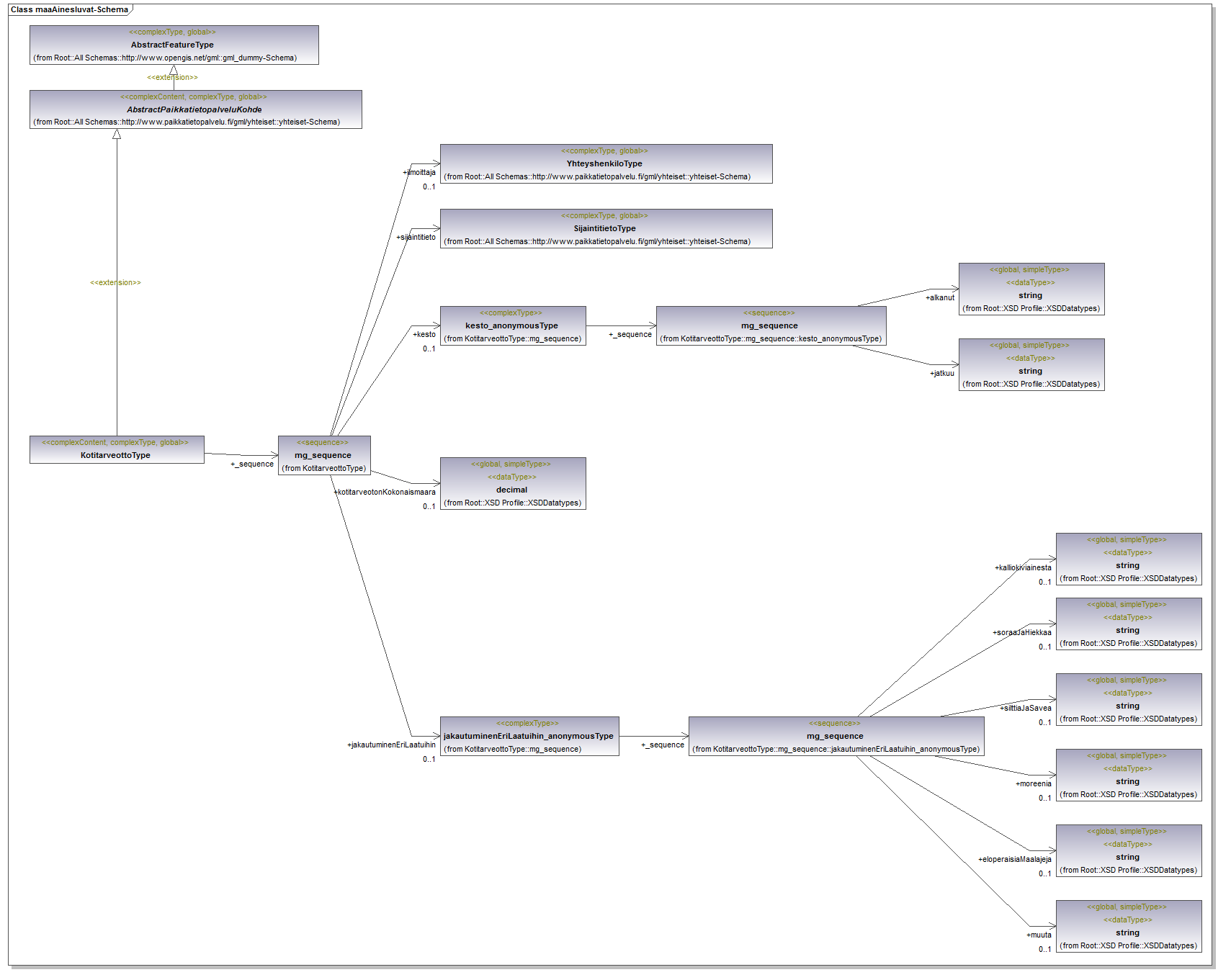Select the SijaintitietoType class box
Screen dimensions: 1231x980
[x=606, y=229]
